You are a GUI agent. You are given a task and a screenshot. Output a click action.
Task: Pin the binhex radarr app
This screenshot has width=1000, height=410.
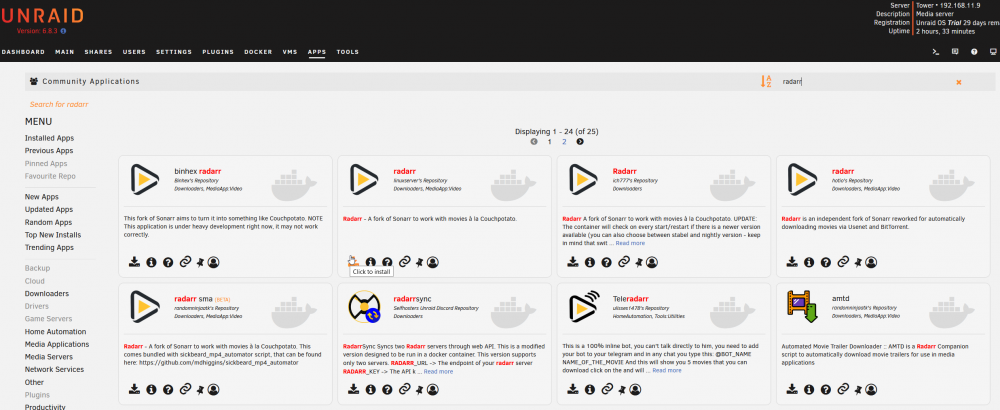(200, 262)
